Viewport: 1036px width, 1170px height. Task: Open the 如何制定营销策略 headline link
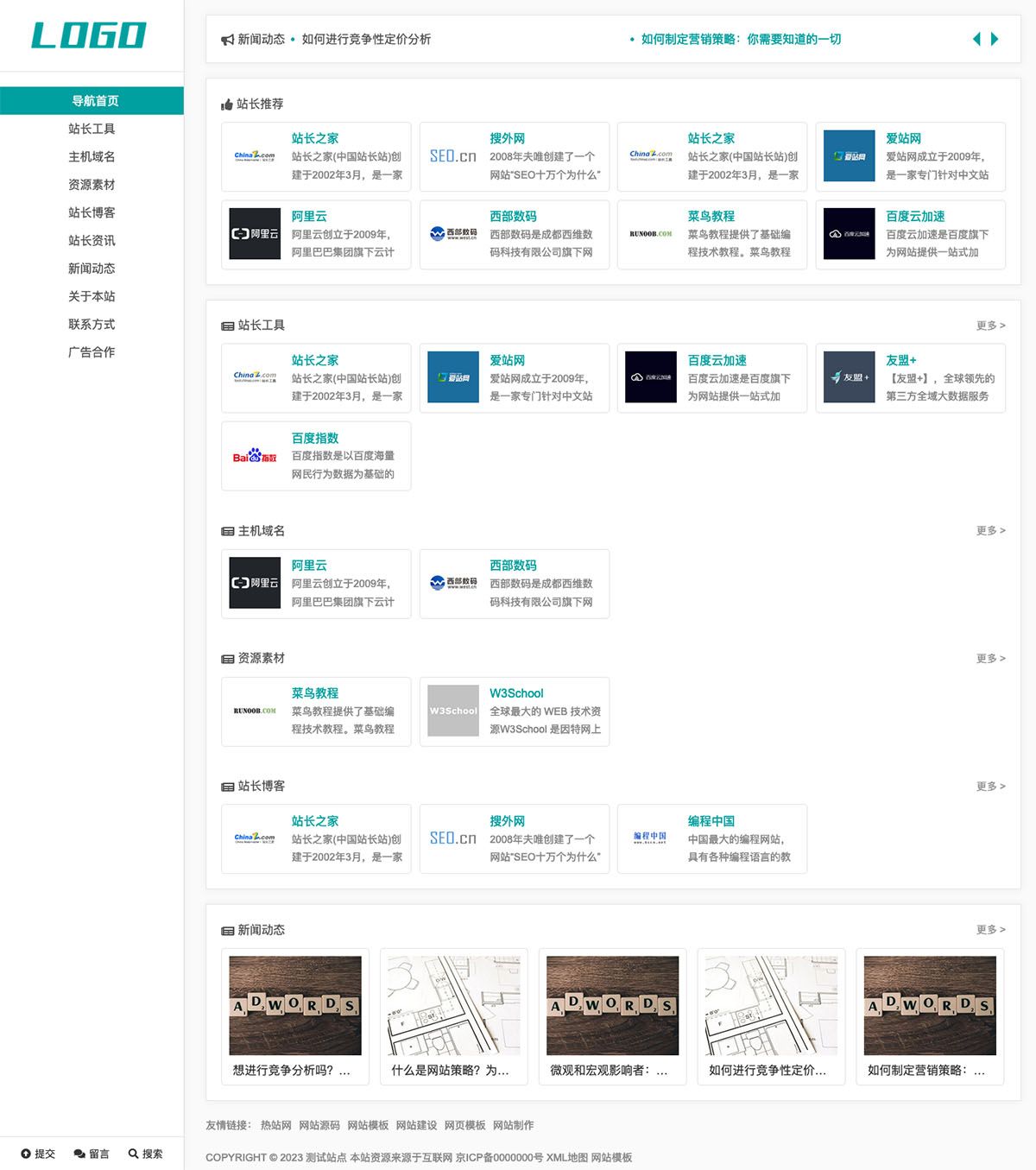[741, 39]
